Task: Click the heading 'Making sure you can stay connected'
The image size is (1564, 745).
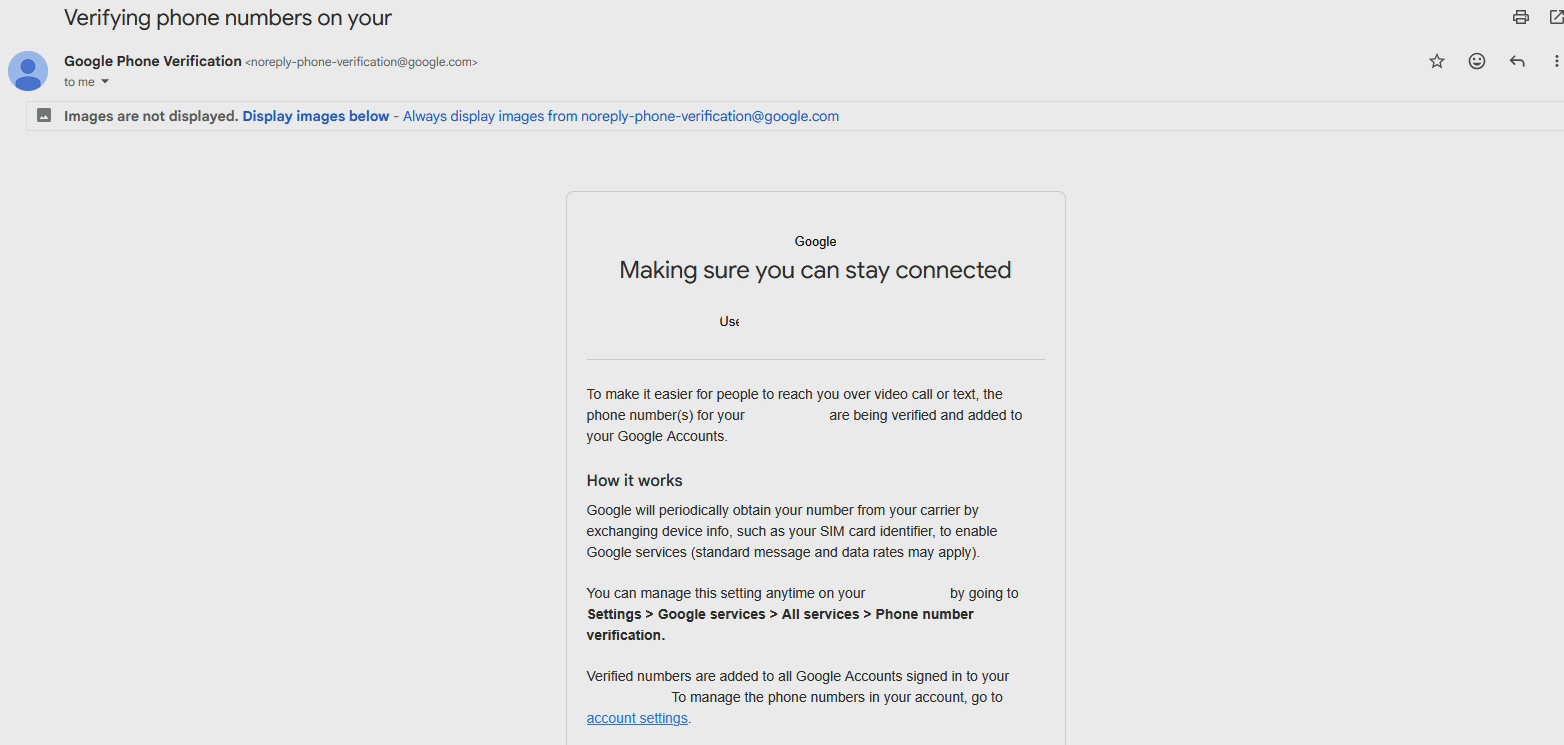Action: pyautogui.click(x=815, y=270)
